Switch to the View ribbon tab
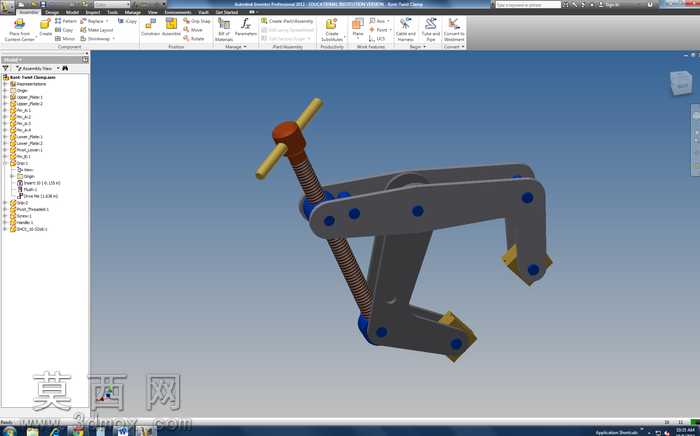The image size is (700, 436). tap(153, 12)
